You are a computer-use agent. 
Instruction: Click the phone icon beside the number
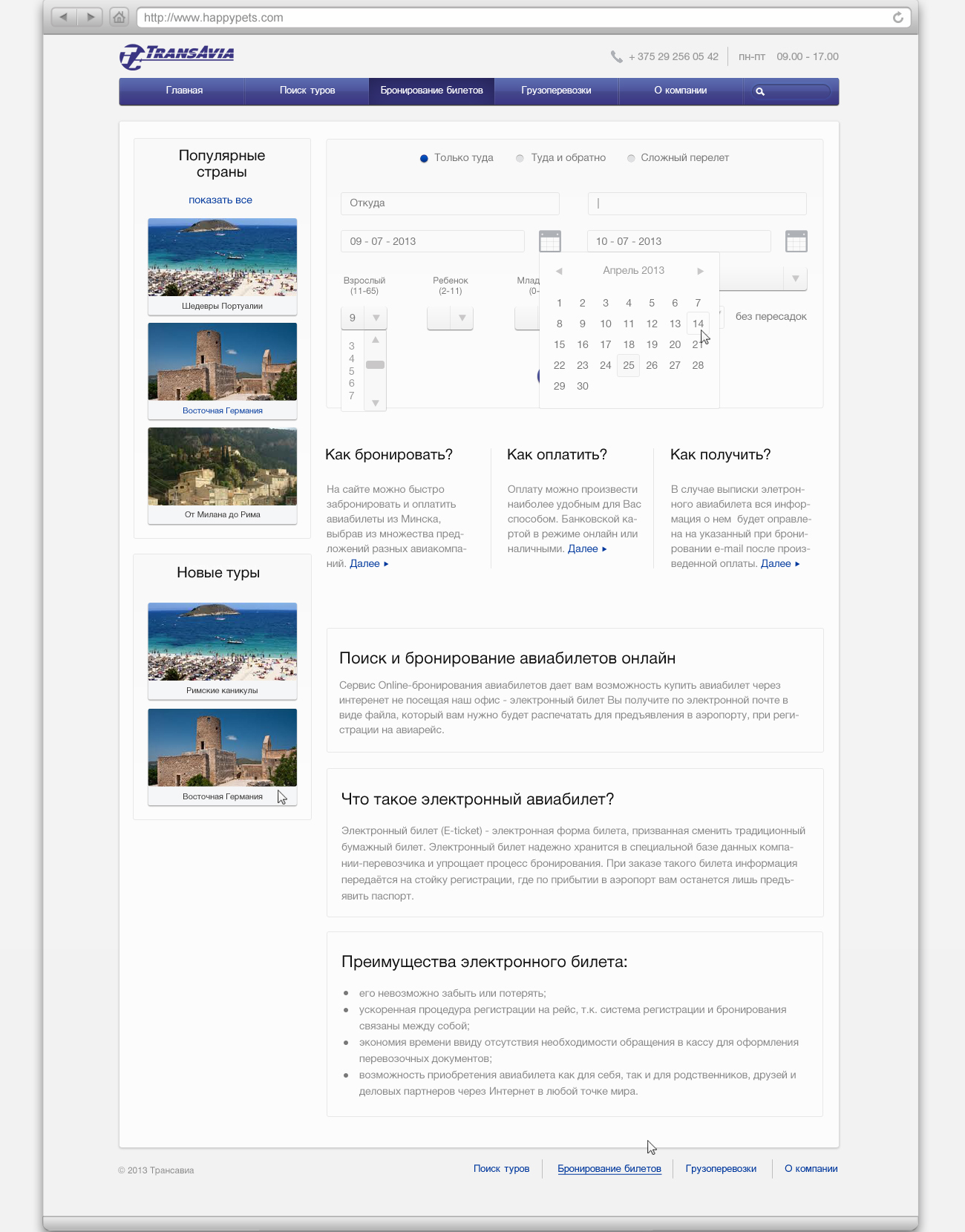(x=616, y=56)
